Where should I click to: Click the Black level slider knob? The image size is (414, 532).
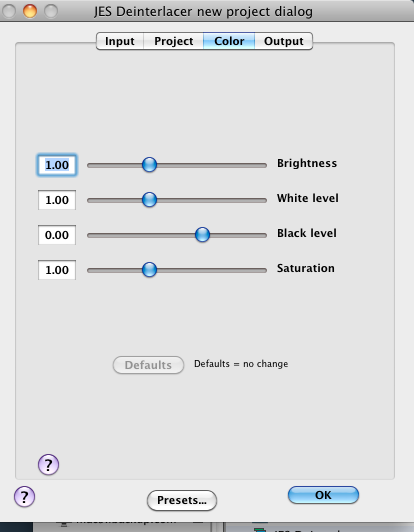(x=202, y=234)
